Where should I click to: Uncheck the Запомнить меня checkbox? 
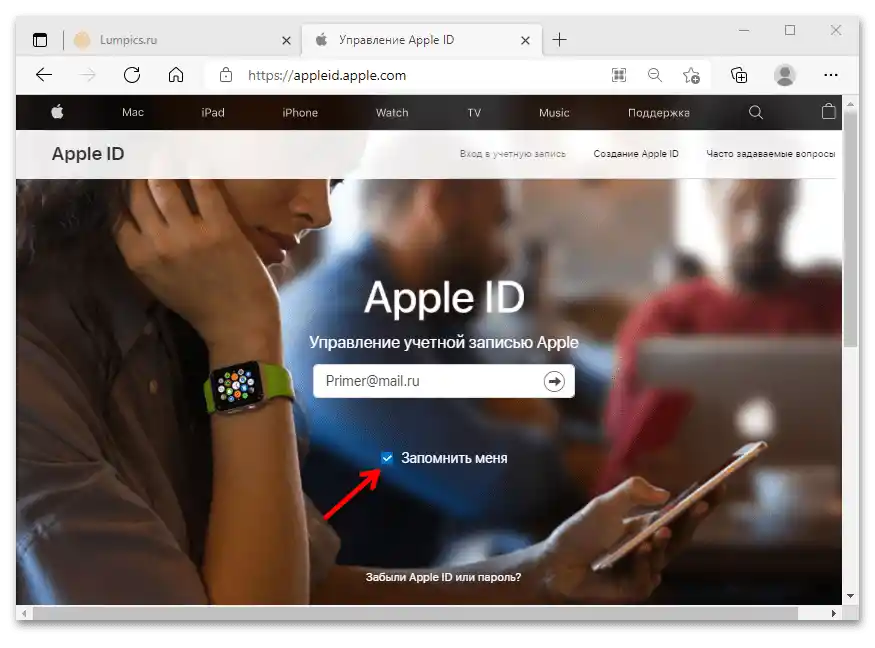point(387,458)
